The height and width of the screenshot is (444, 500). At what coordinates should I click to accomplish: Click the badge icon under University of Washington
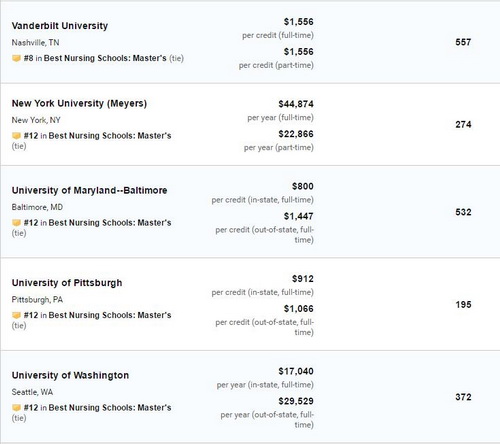pos(16,407)
